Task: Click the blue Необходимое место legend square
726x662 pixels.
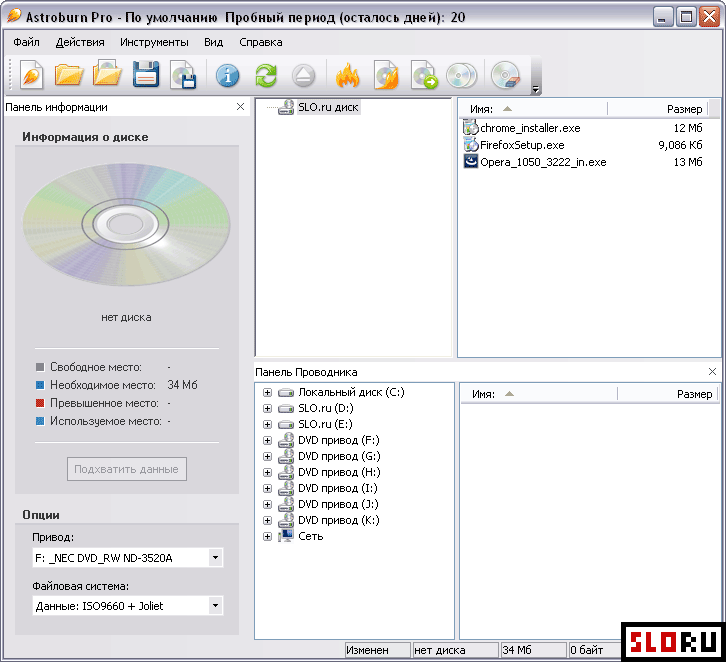Action: 40,385
